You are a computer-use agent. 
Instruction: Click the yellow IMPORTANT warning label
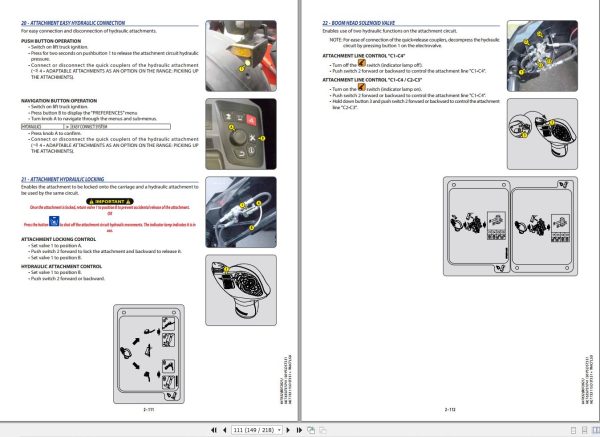coord(110,201)
